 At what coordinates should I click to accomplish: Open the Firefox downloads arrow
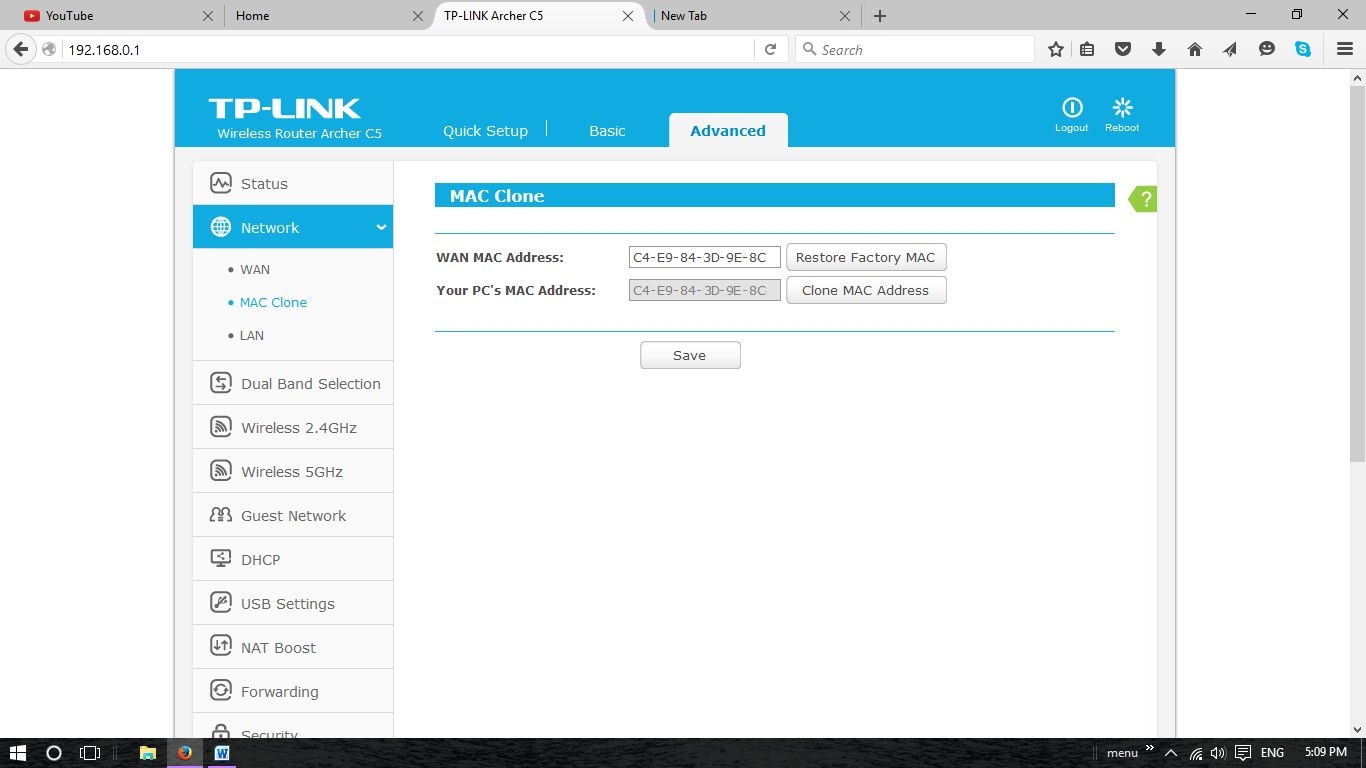coord(1159,49)
